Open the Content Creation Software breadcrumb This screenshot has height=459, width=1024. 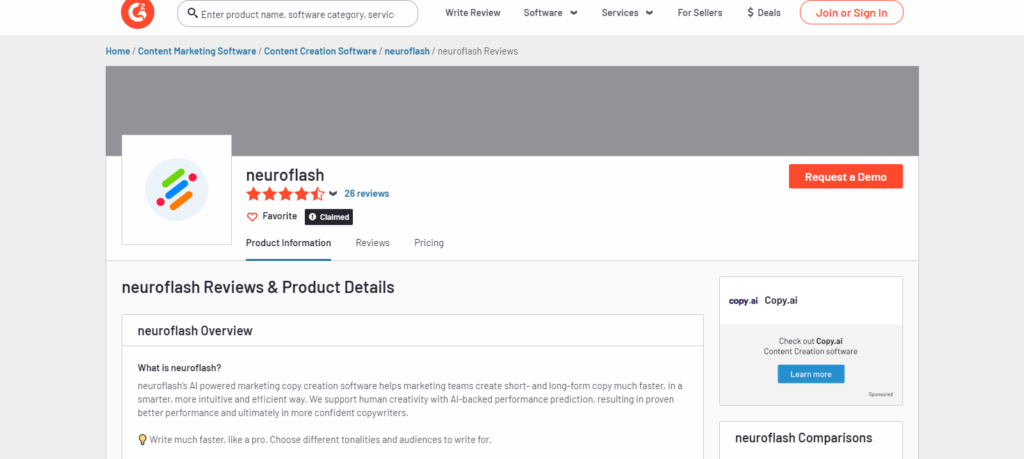(x=320, y=51)
